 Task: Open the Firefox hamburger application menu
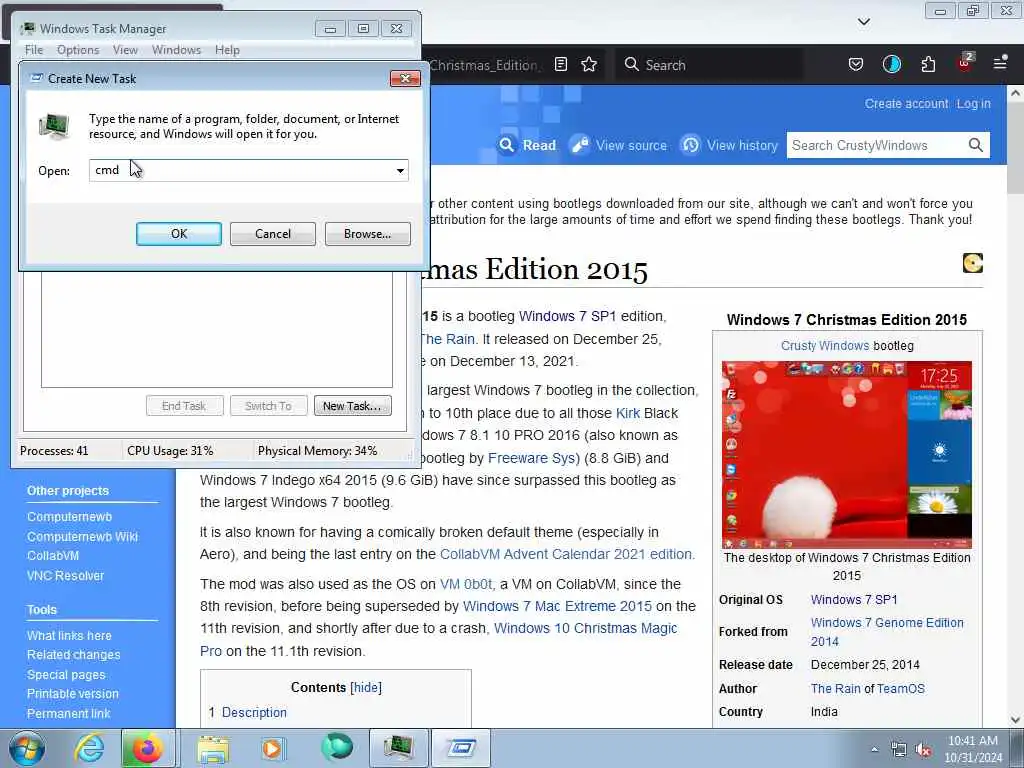click(1000, 63)
